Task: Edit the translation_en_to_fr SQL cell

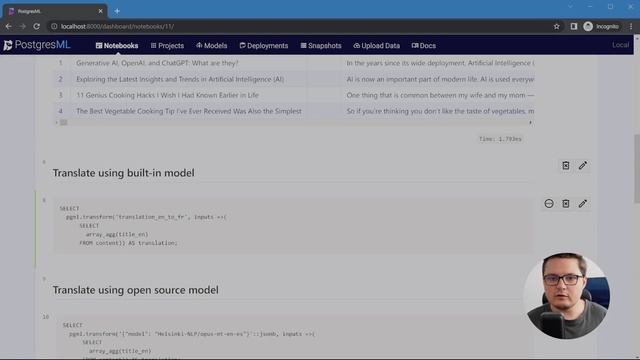Action: 582,203
